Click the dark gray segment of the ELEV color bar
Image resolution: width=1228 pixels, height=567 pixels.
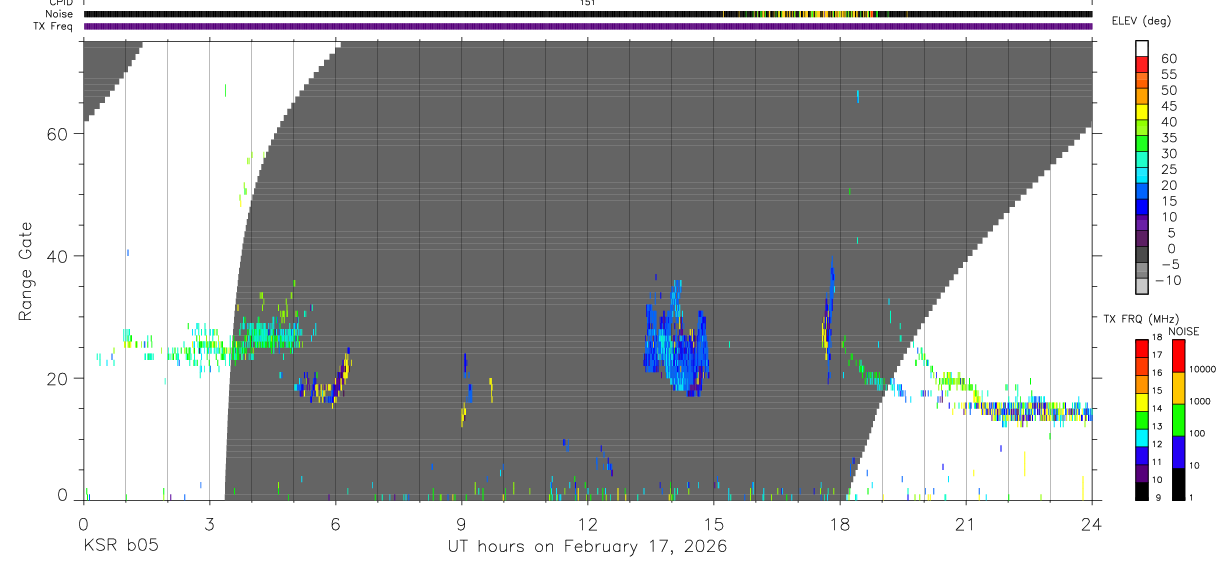pos(1142,253)
